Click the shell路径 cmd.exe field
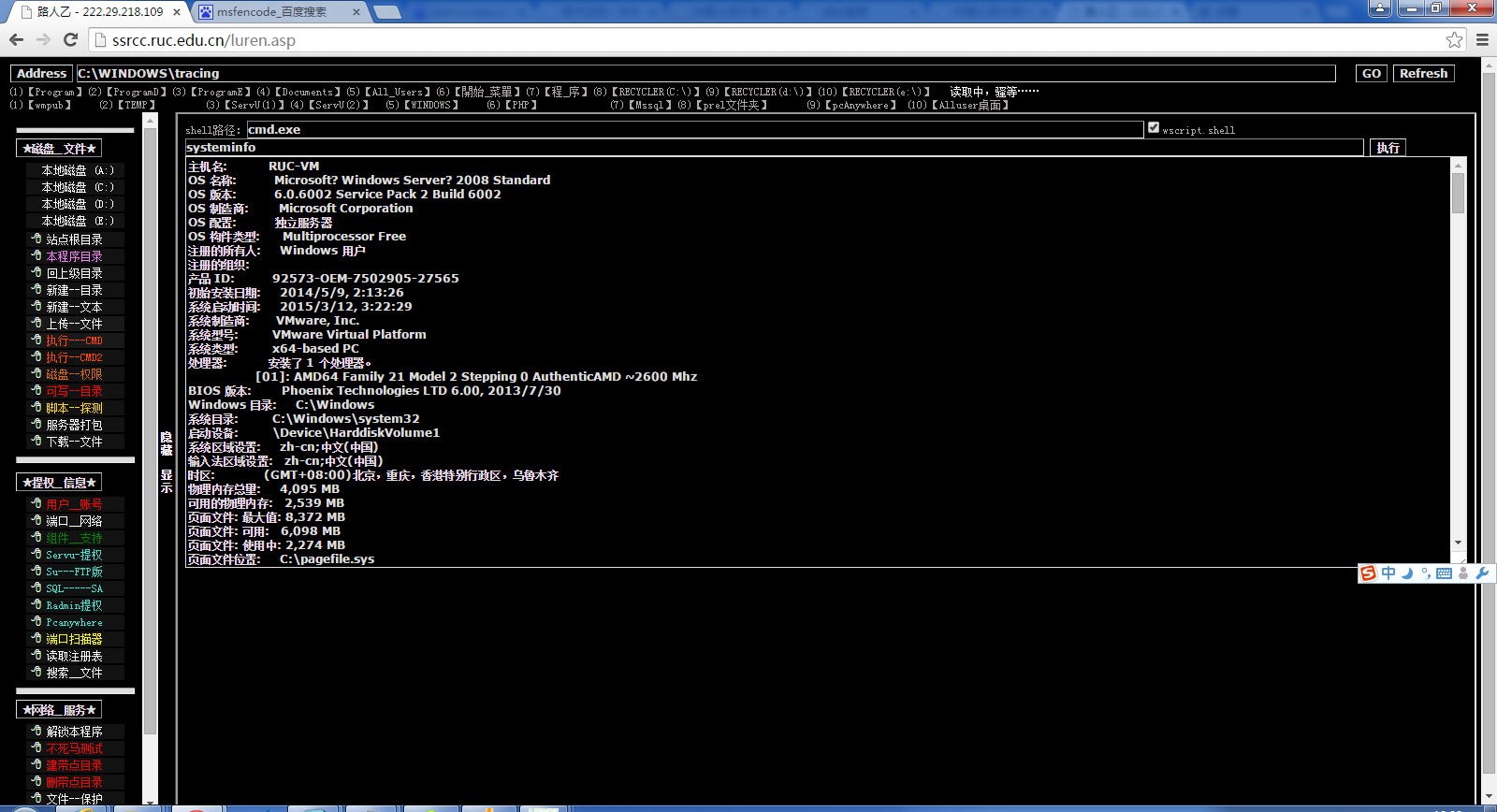 [x=695, y=129]
